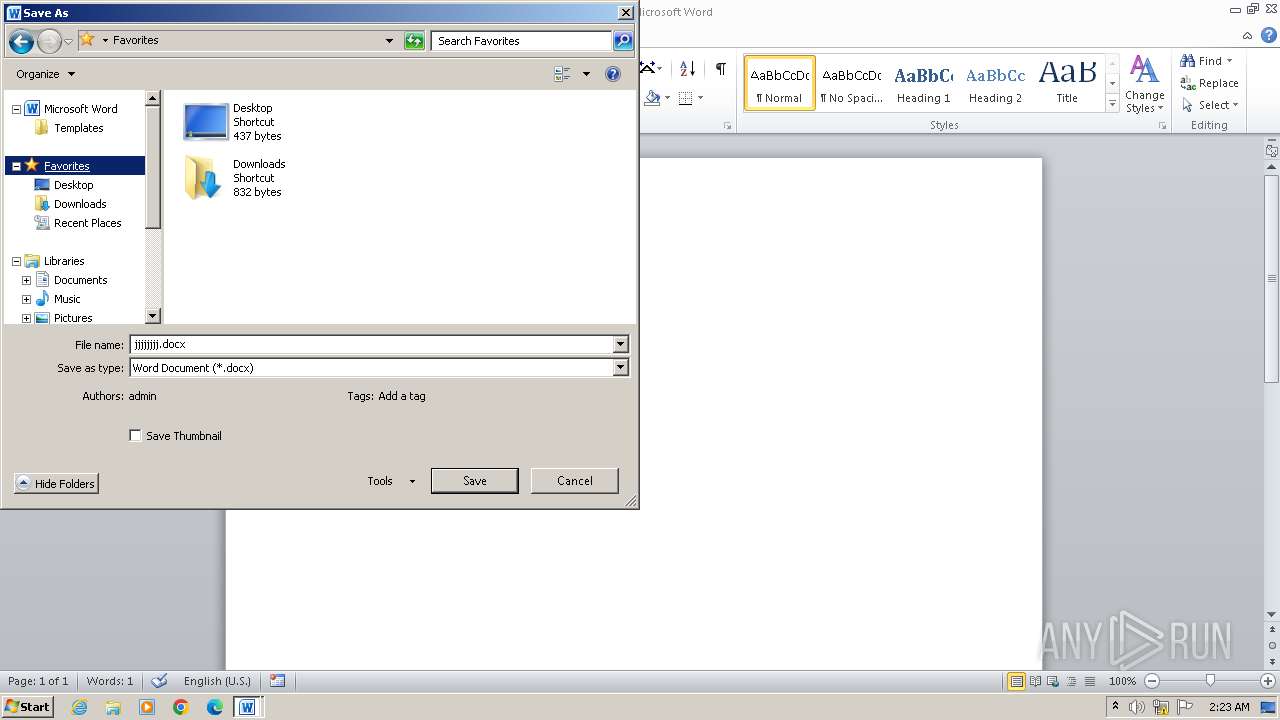Open the Organize dropdown menu
Image resolution: width=1280 pixels, height=720 pixels.
pos(45,74)
